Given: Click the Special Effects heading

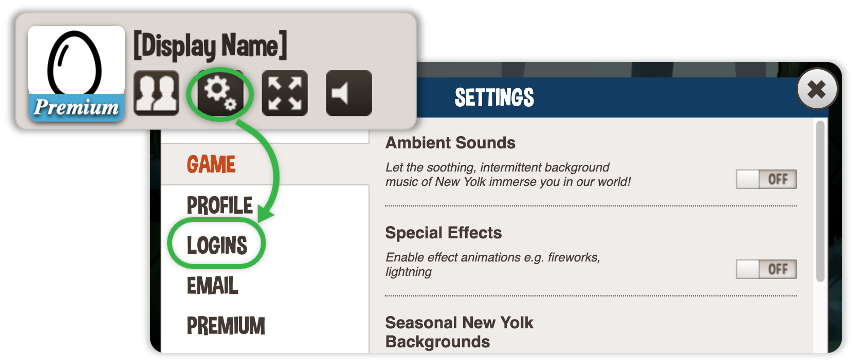Looking at the screenshot, I should (443, 233).
